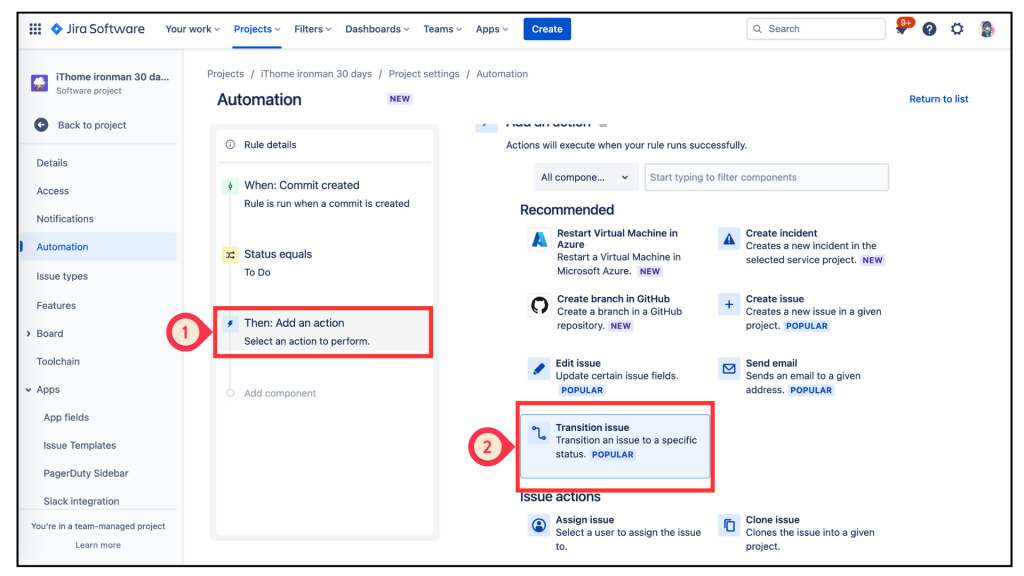Collapse the Apps sidebar section
Screen dimensions: 1024x576
coord(28,390)
